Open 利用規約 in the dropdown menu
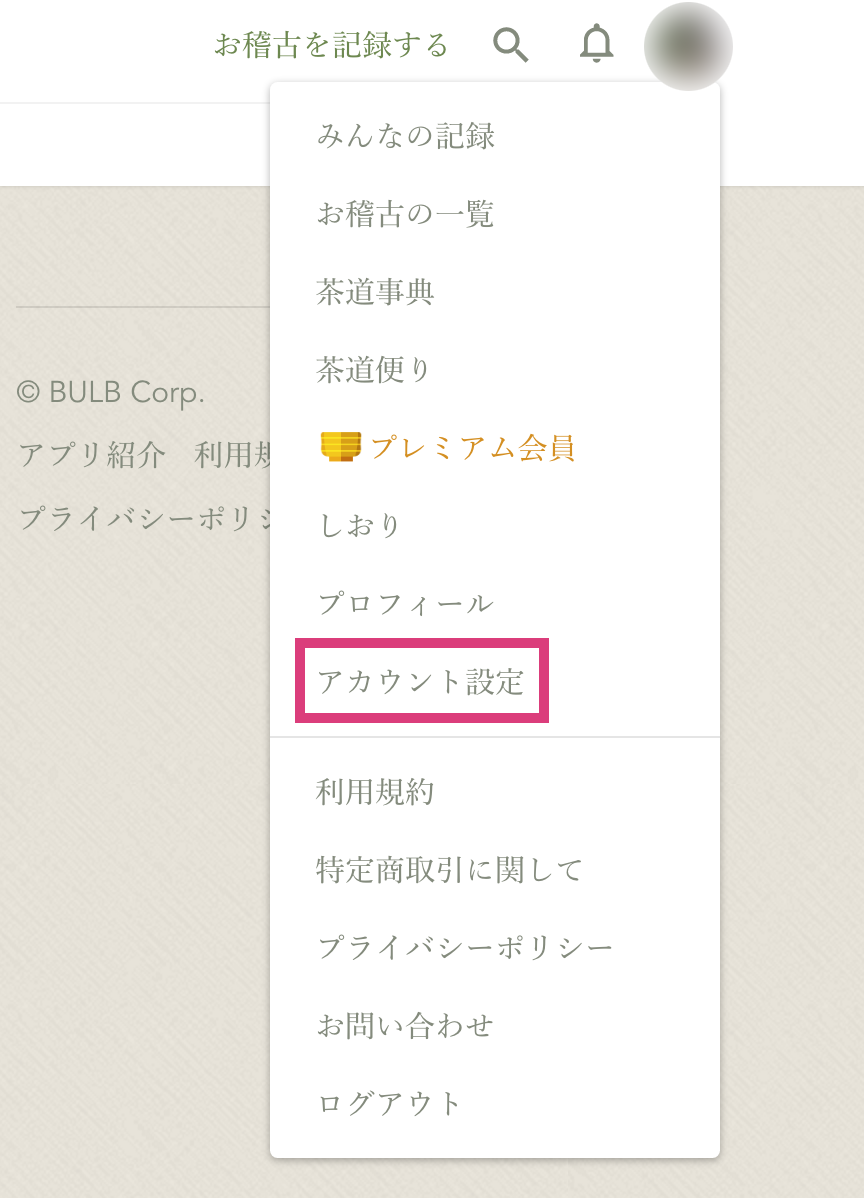The width and height of the screenshot is (864, 1198). (x=375, y=793)
